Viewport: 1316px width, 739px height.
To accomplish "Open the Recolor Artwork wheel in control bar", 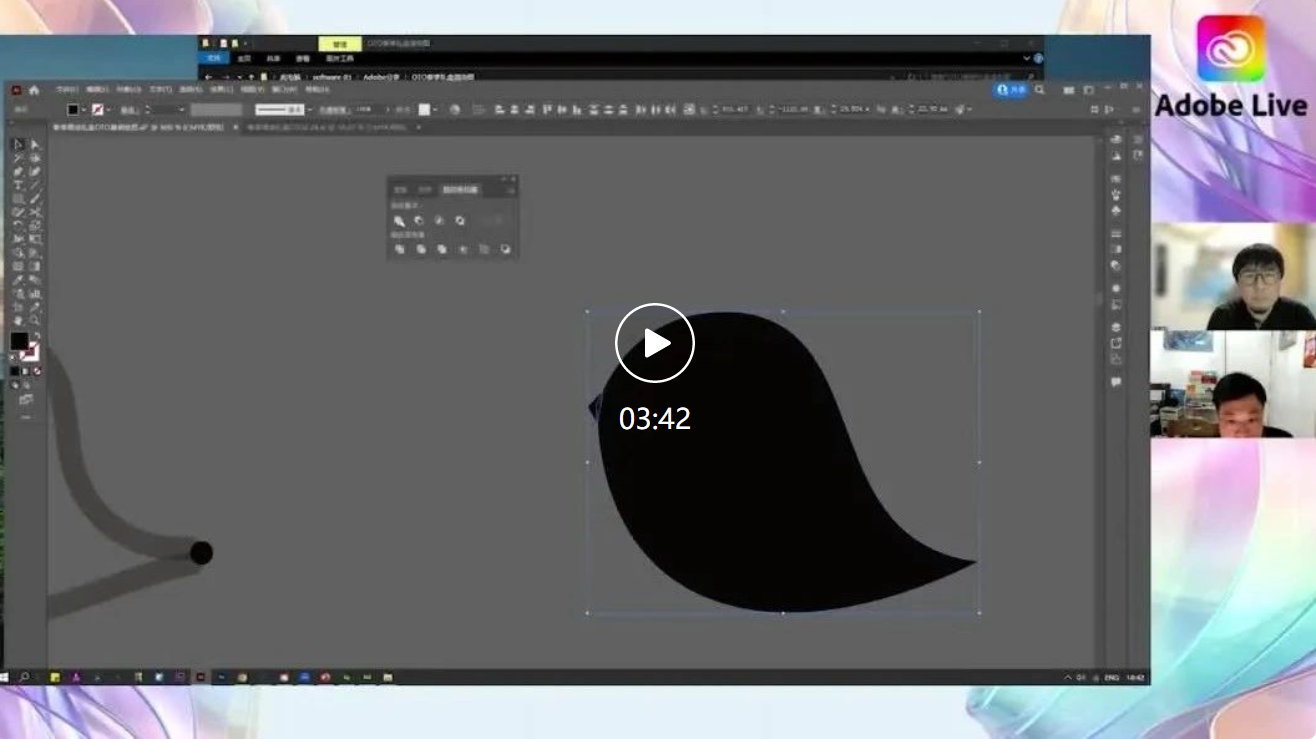I will pos(453,109).
